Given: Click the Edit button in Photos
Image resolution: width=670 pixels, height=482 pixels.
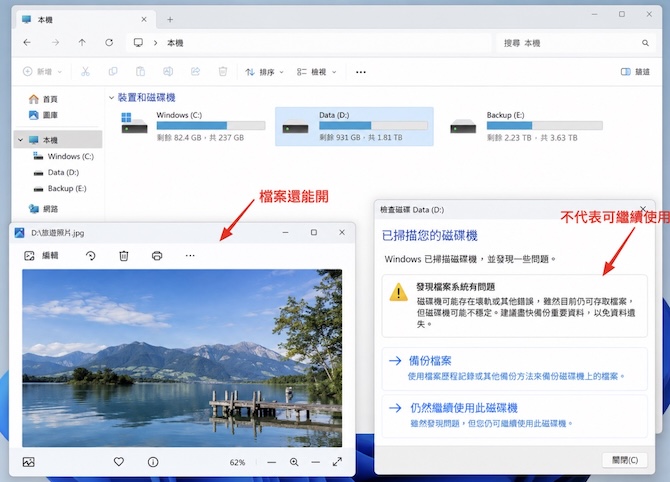Looking at the screenshot, I should 41,256.
